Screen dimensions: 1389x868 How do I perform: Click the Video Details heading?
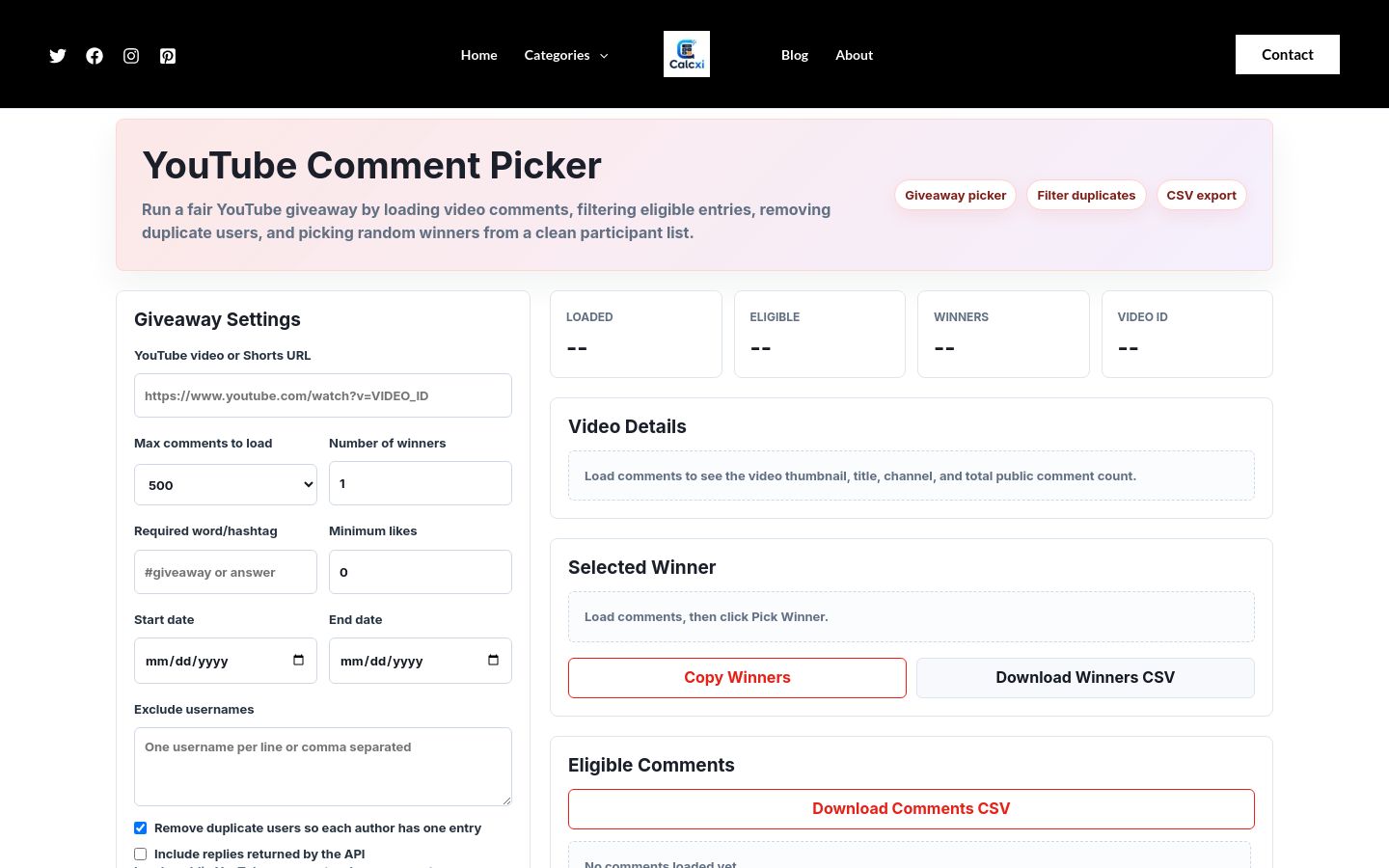coord(627,426)
